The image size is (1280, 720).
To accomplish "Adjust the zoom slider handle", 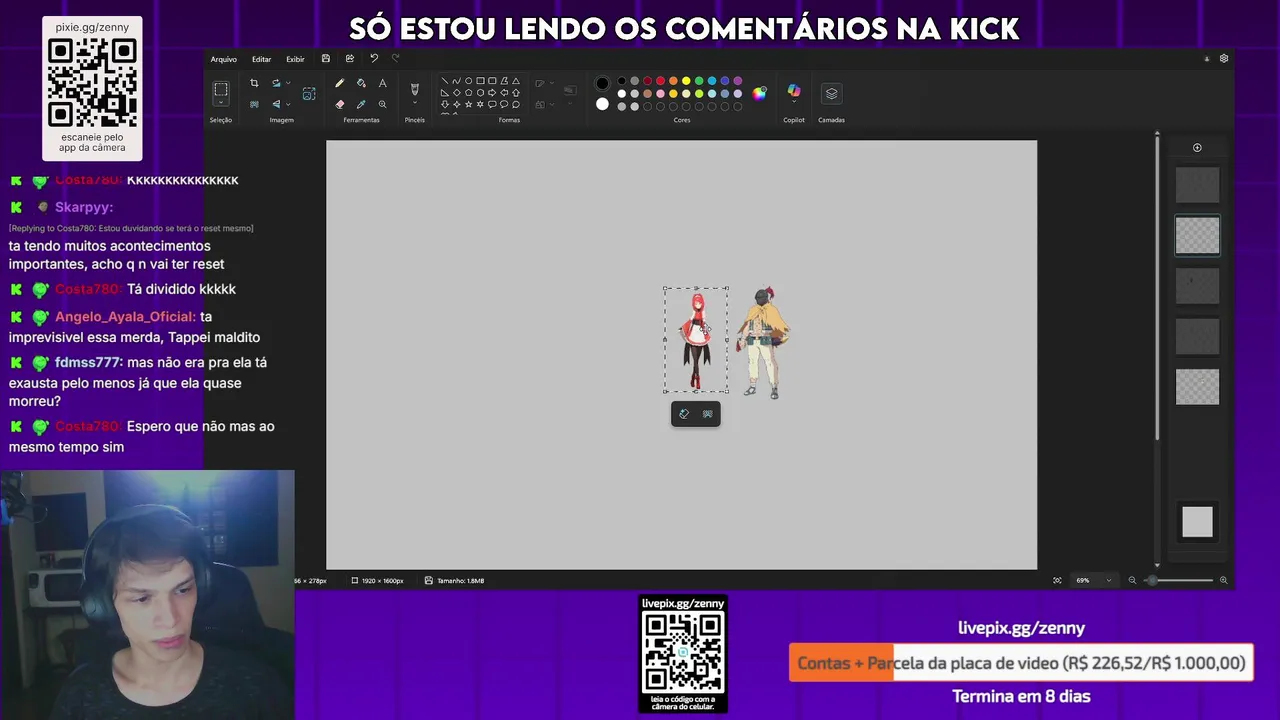I will coord(1152,580).
